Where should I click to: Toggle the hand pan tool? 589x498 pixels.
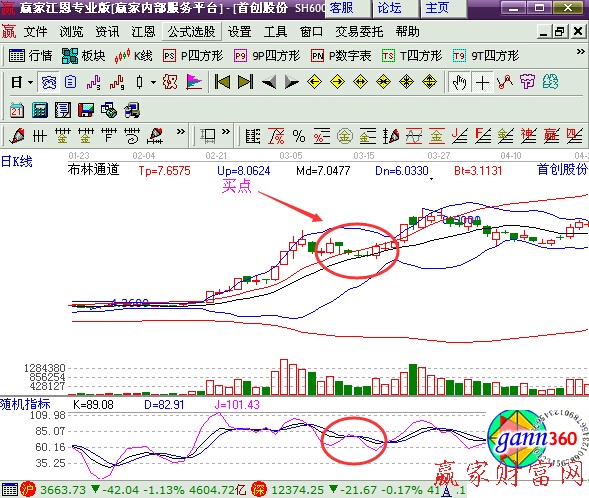pos(459,82)
